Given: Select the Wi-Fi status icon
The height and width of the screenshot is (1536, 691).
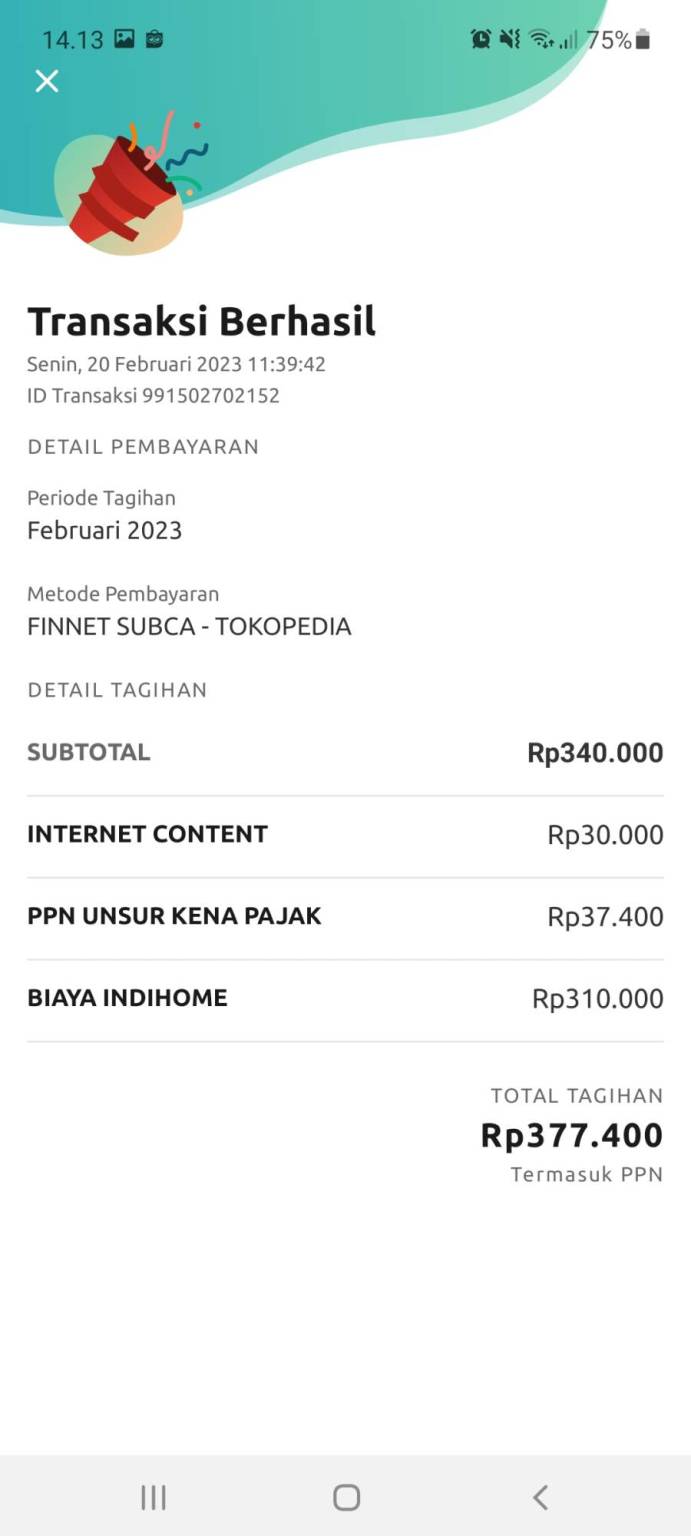Looking at the screenshot, I should click(540, 39).
